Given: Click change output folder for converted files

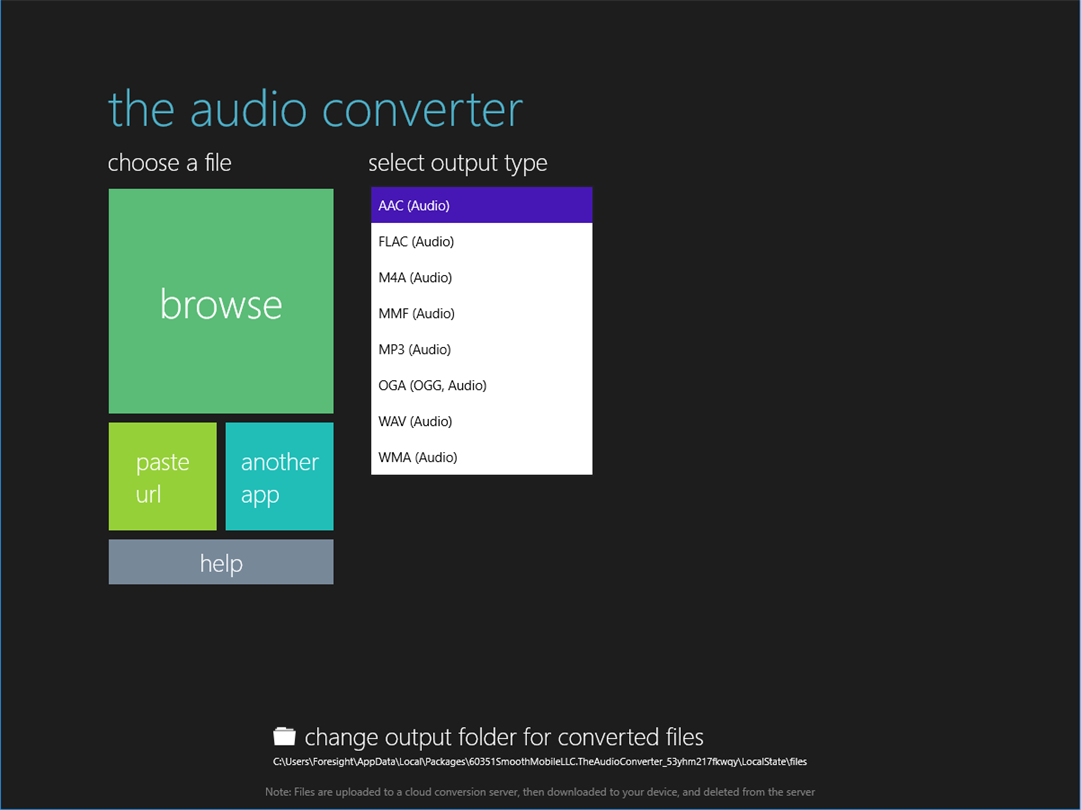Looking at the screenshot, I should 504,737.
